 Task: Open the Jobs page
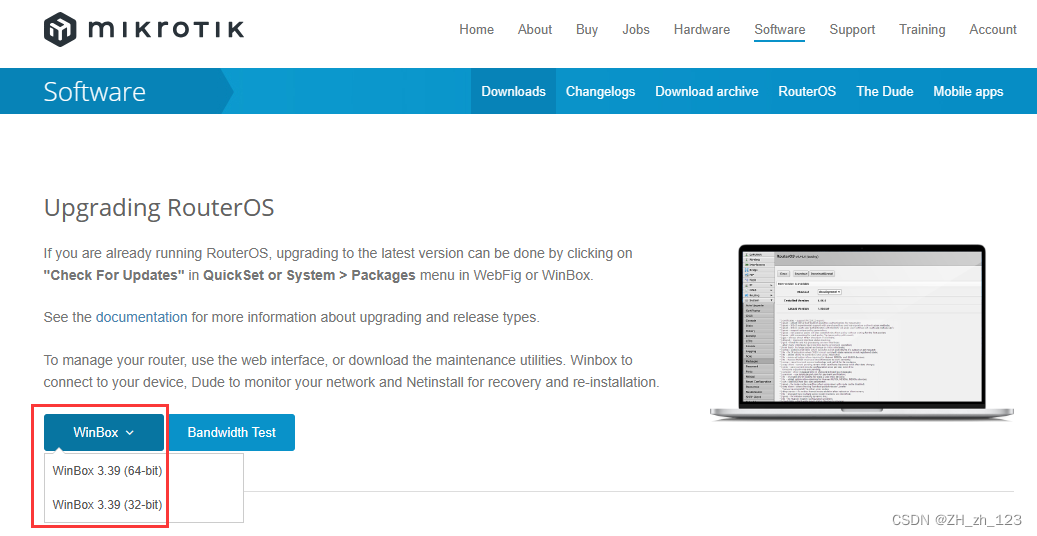(636, 30)
